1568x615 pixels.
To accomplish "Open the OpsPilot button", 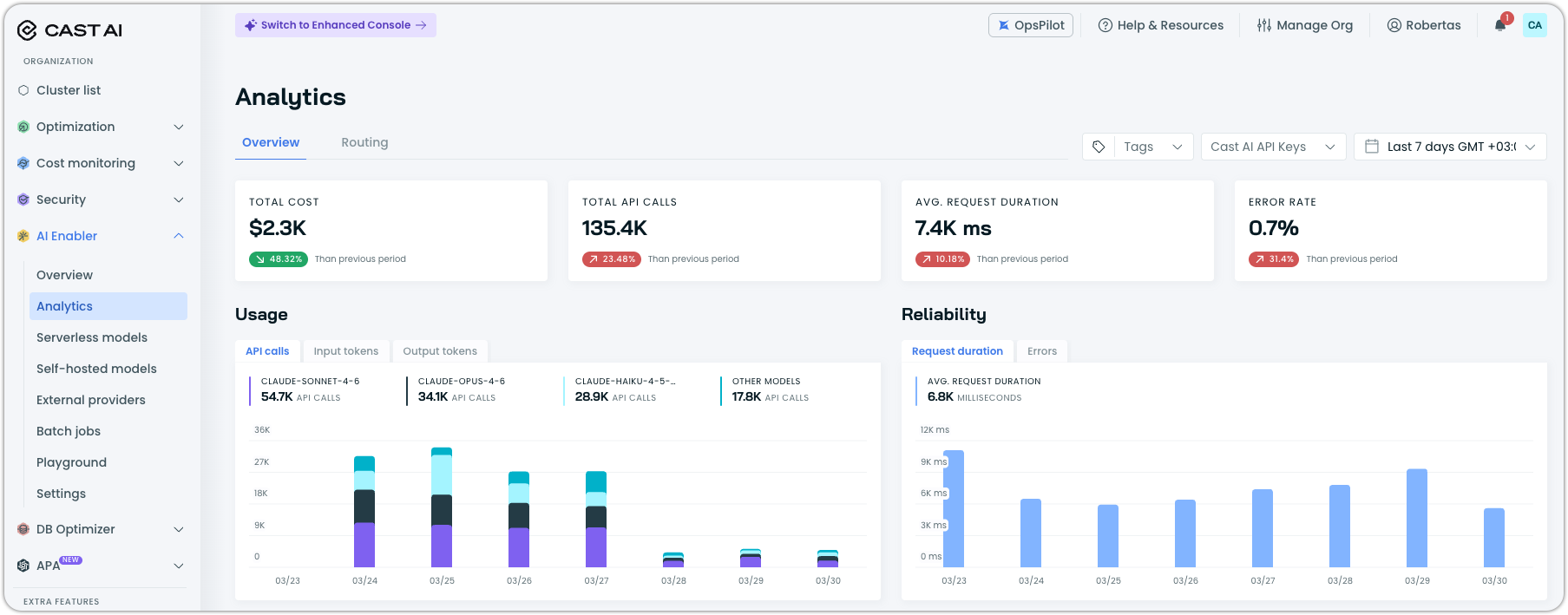I will click(x=1031, y=25).
